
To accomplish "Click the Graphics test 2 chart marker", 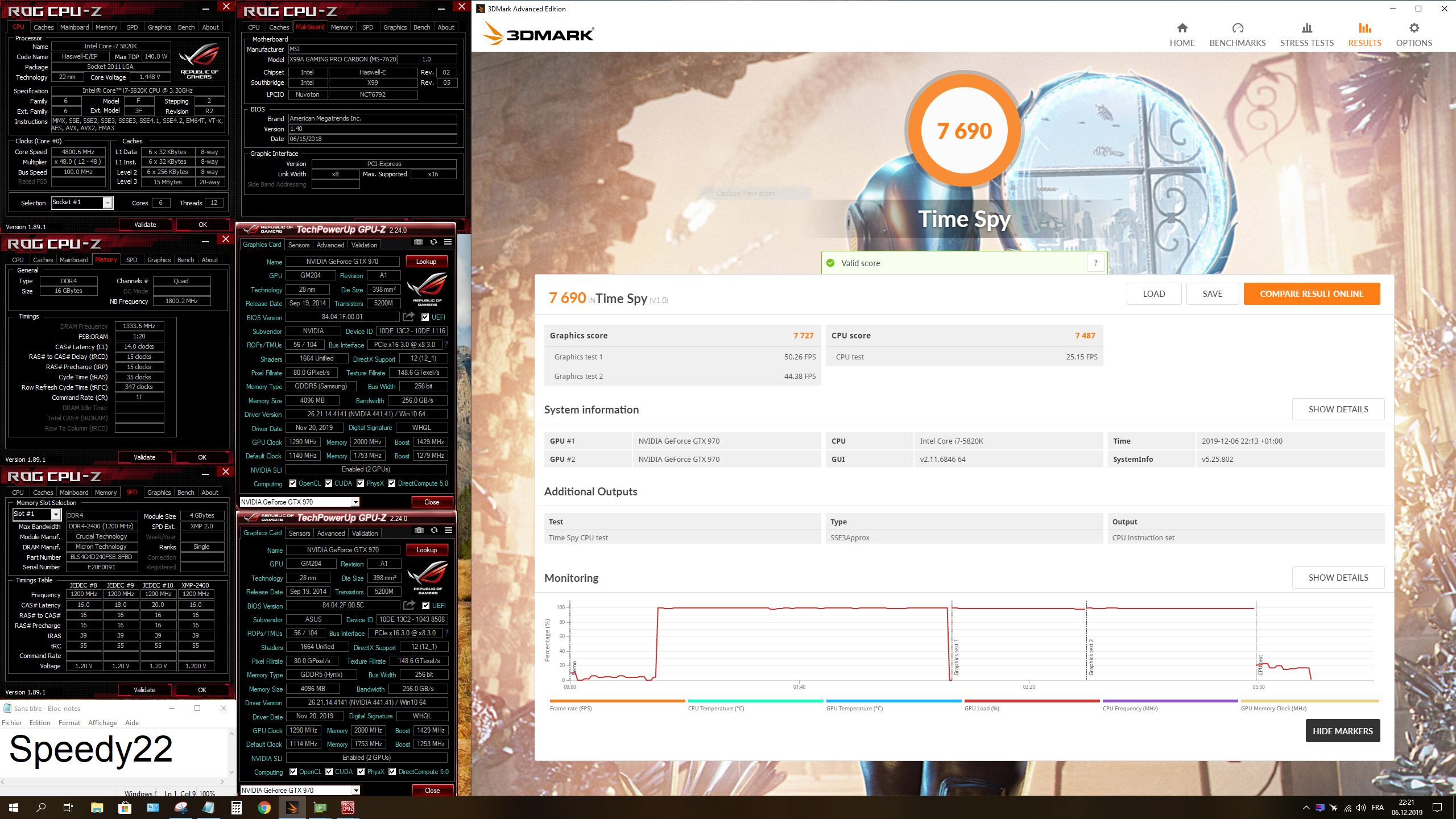I will click(x=1091, y=657).
